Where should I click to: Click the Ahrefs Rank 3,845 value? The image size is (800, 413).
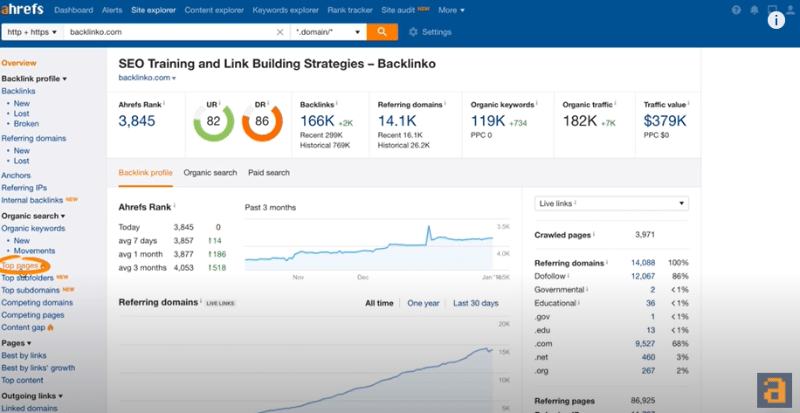pos(137,121)
